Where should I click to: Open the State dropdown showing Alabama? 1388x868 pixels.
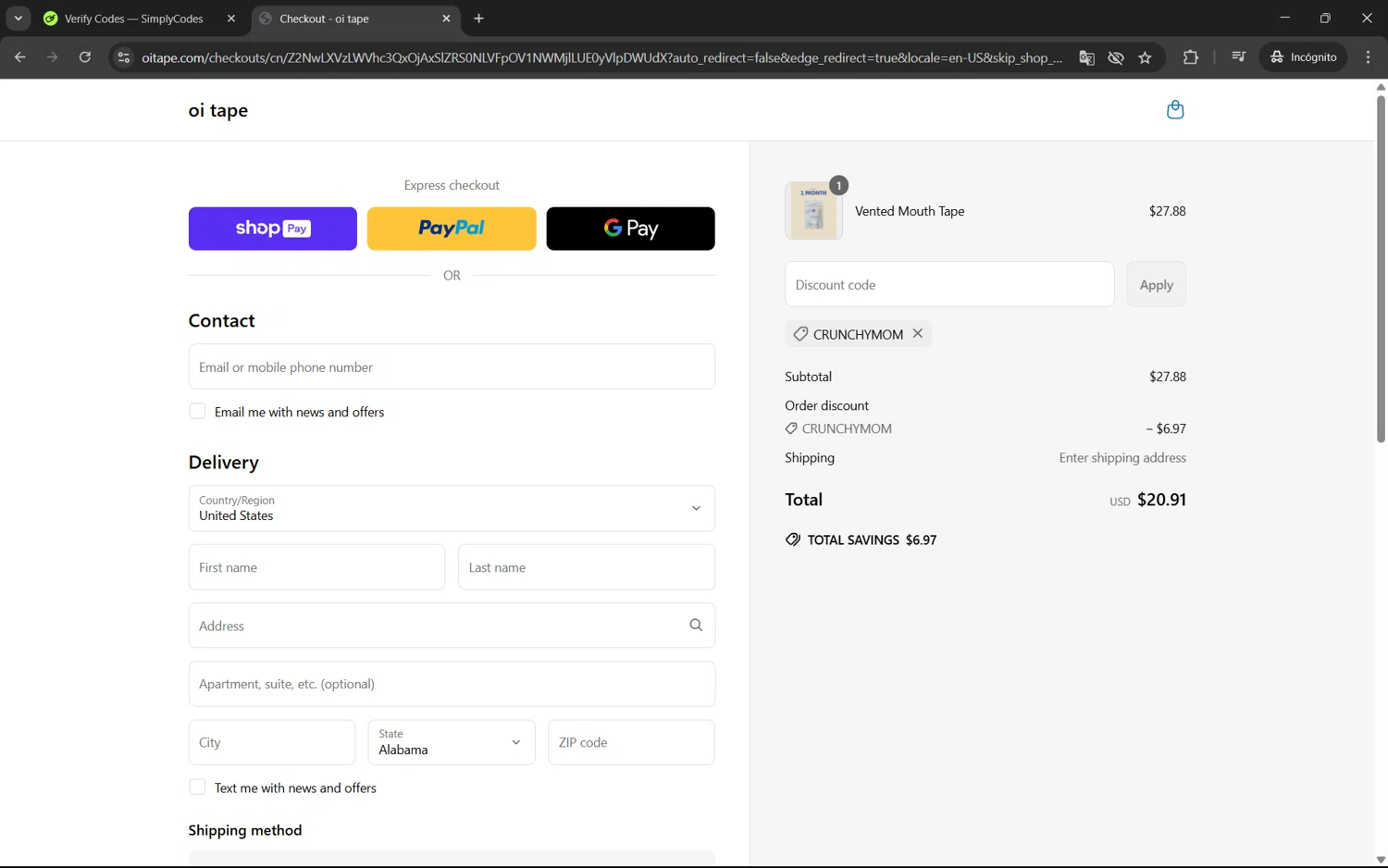coord(452,742)
